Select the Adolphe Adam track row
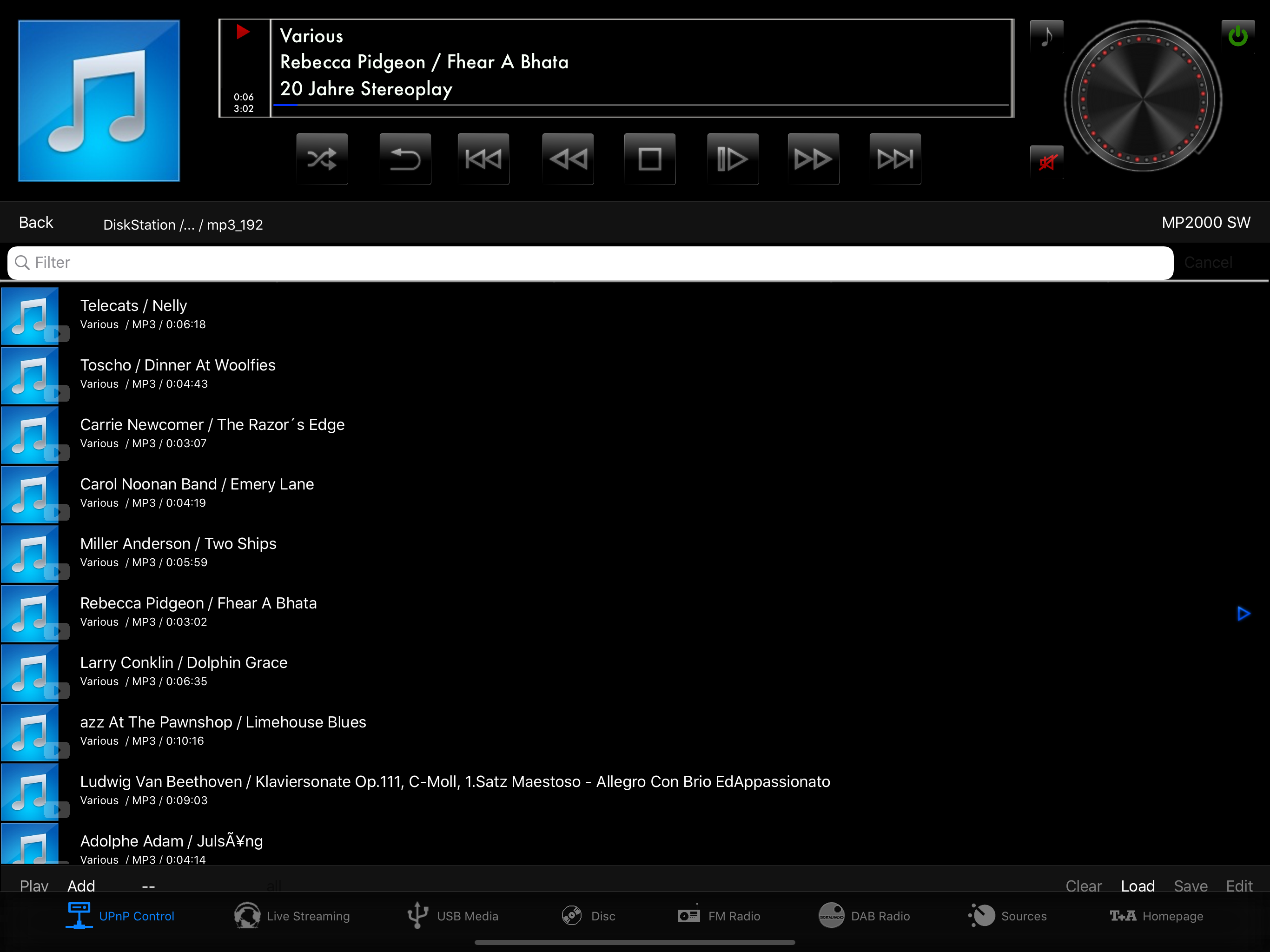Image resolution: width=1270 pixels, height=952 pixels. (635, 844)
